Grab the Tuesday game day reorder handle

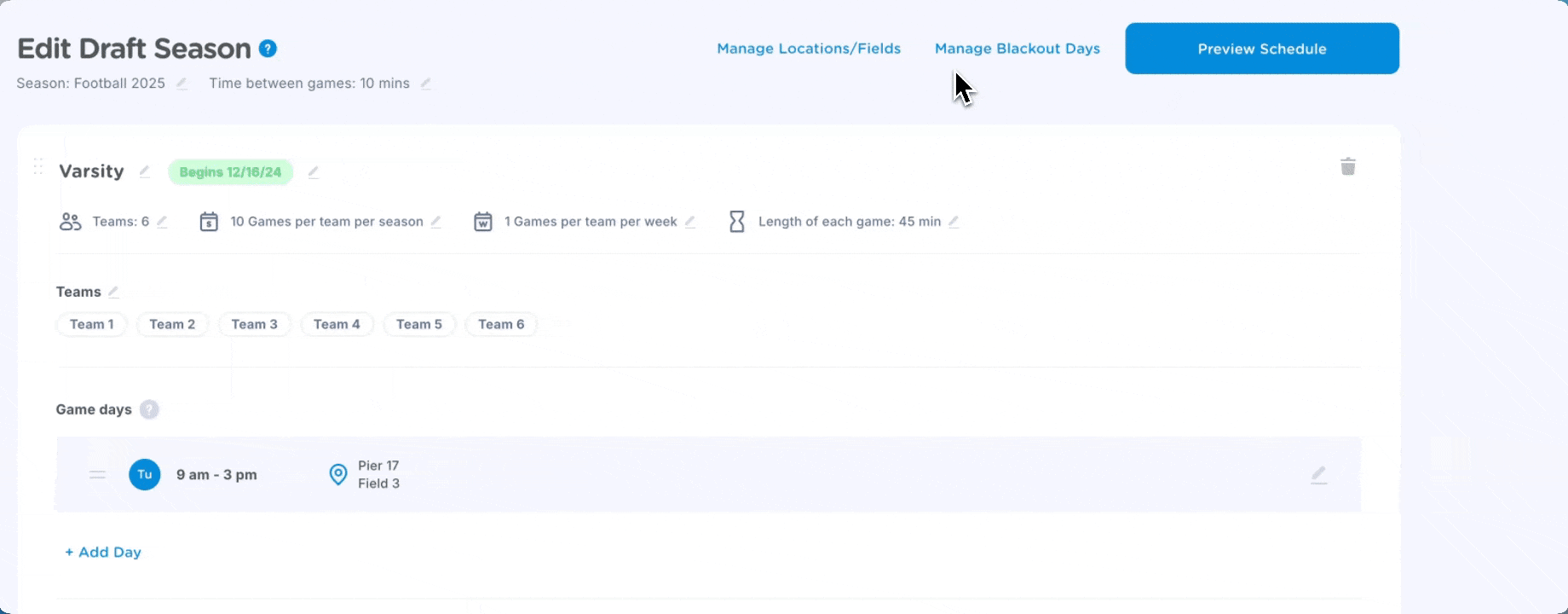tap(97, 475)
